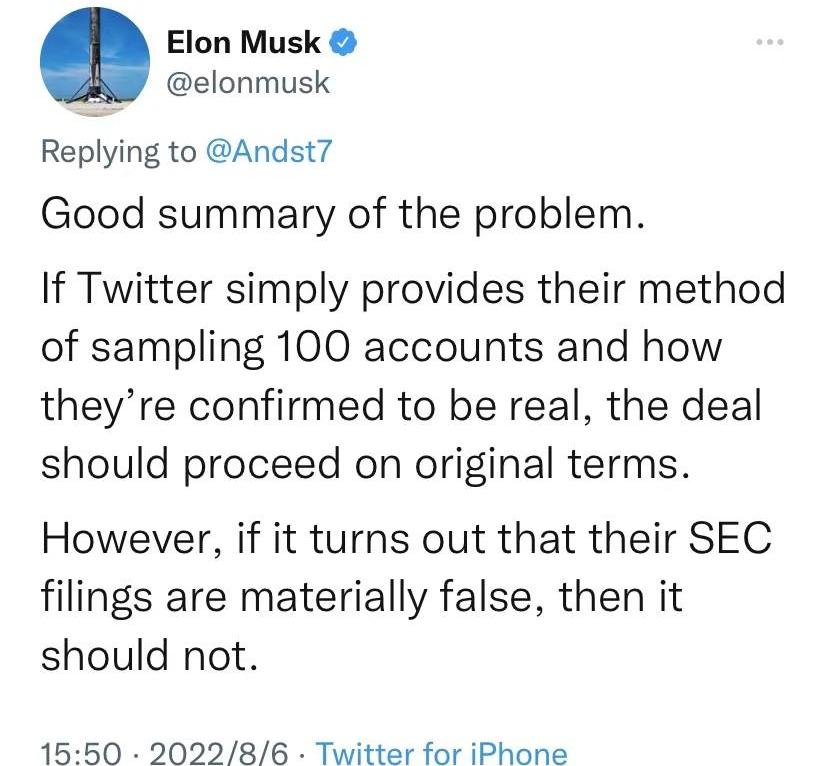Click the 'confirmed to be real' line
This screenshot has height=766, width=828.
click(401, 405)
